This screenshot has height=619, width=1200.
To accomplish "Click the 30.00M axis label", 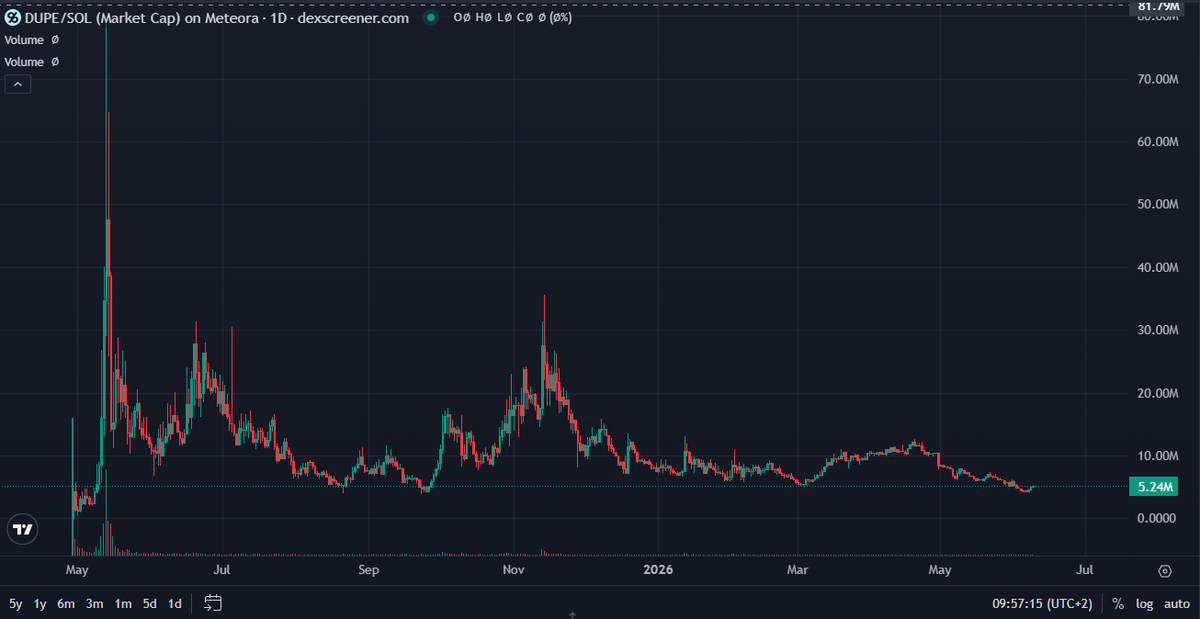I will 1160,330.
